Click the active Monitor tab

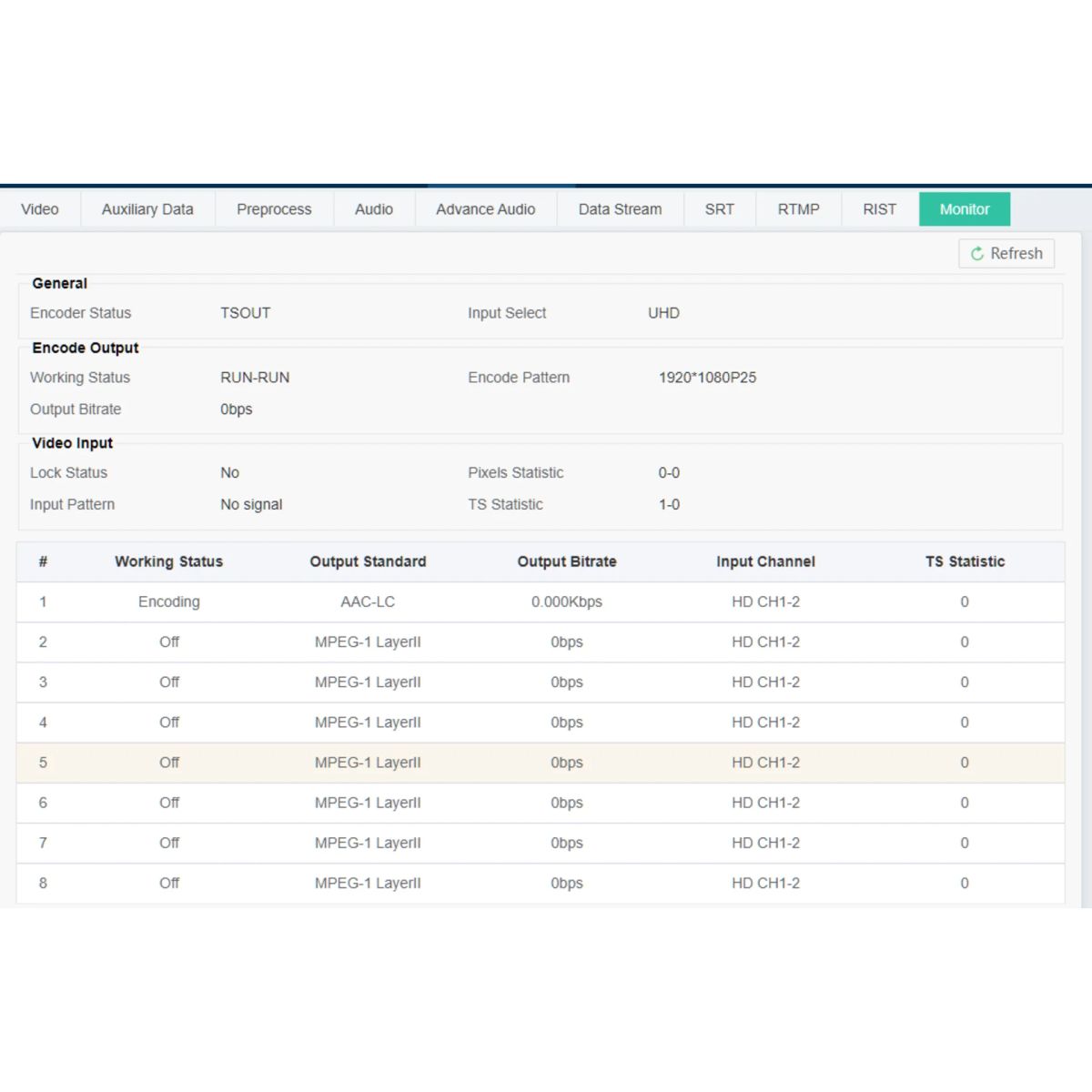tap(964, 209)
